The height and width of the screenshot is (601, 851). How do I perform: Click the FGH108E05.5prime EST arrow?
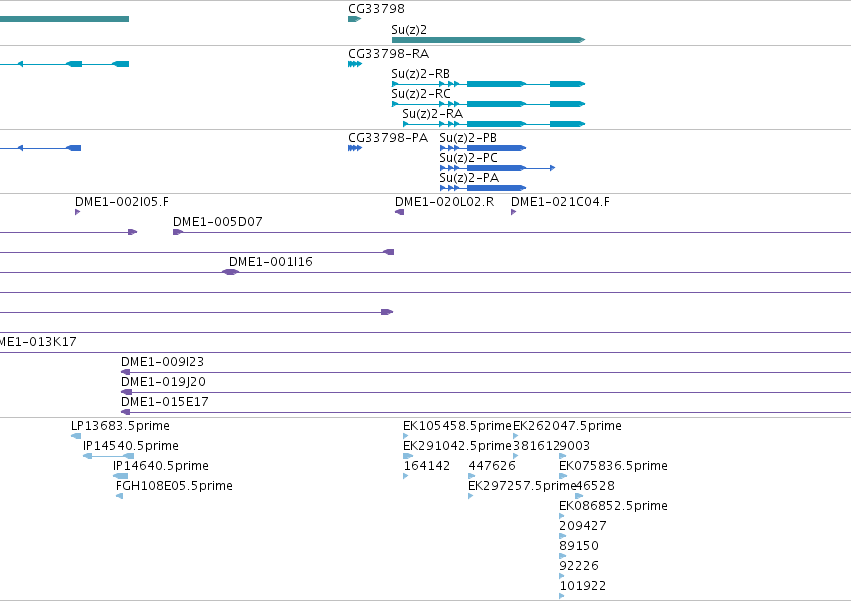coord(119,496)
